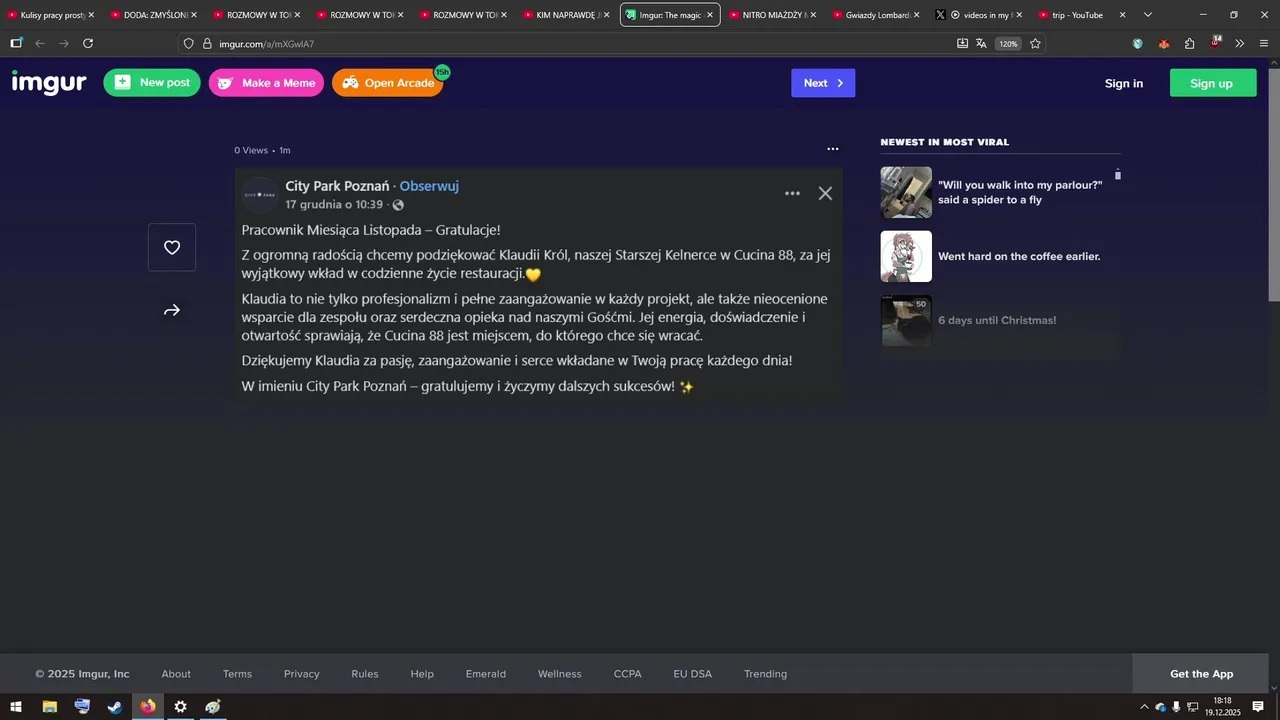1280x720 pixels.
Task: Open the Rules footer link
Action: (x=365, y=674)
